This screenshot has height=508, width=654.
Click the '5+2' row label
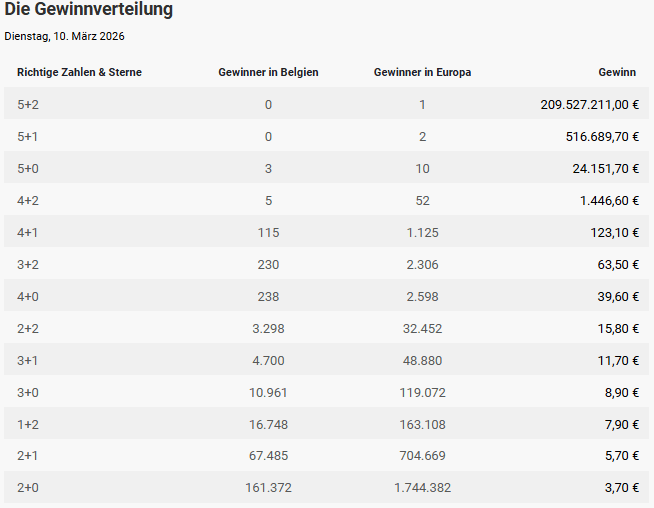tap(30, 105)
